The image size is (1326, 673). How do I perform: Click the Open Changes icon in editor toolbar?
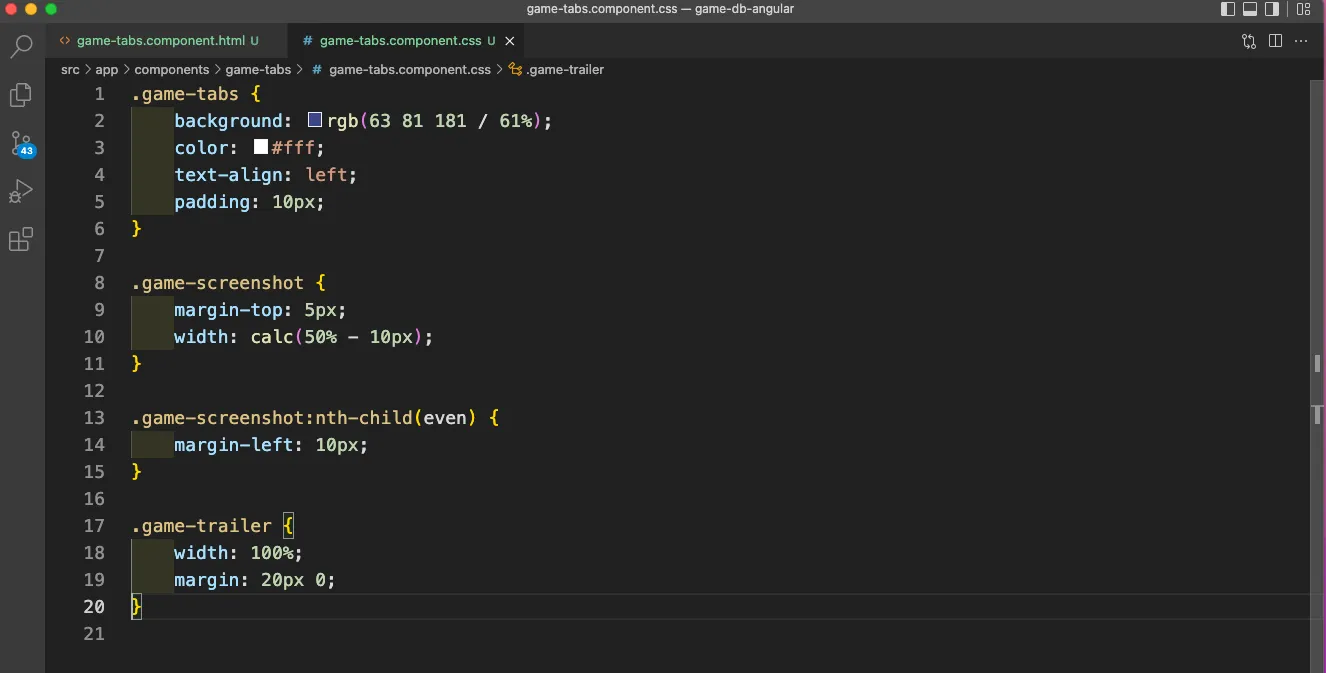coord(1249,41)
